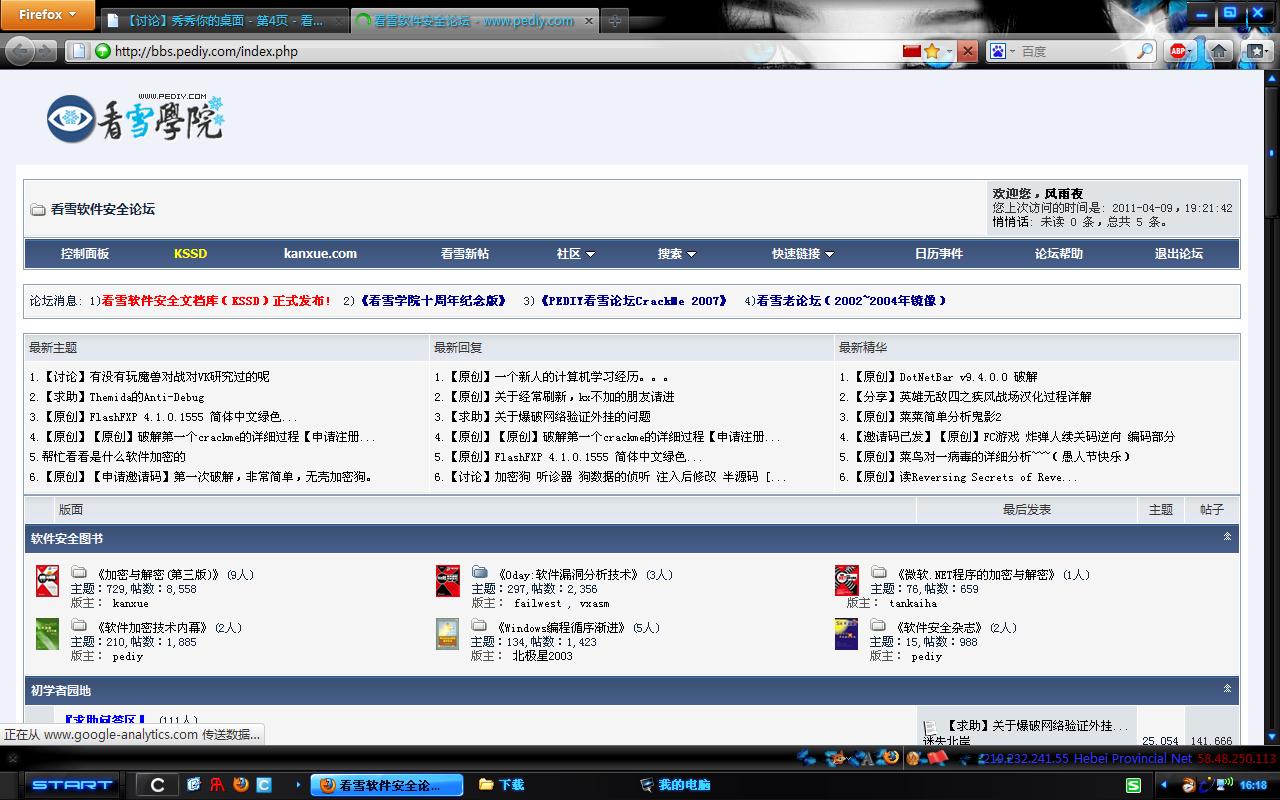This screenshot has width=1280, height=800.
Task: Expand the 社区 dropdown menu
Action: coord(575,254)
